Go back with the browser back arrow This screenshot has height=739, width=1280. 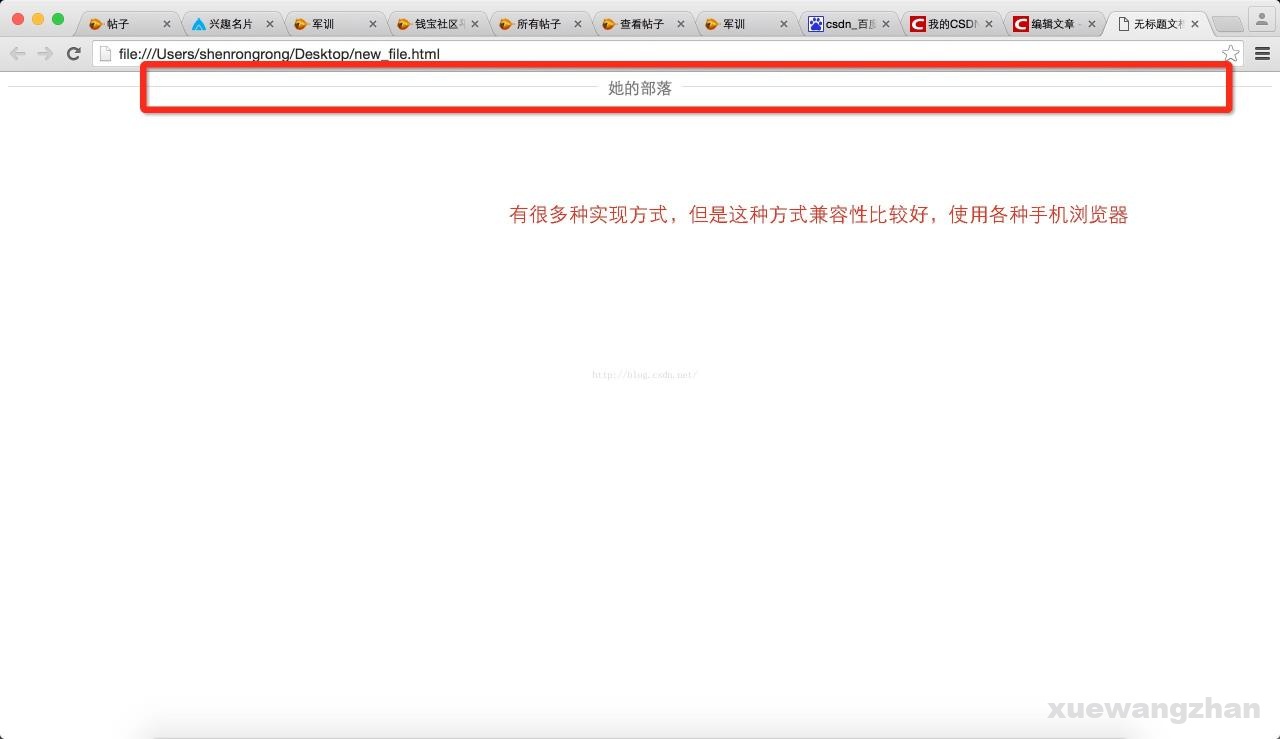[17, 53]
